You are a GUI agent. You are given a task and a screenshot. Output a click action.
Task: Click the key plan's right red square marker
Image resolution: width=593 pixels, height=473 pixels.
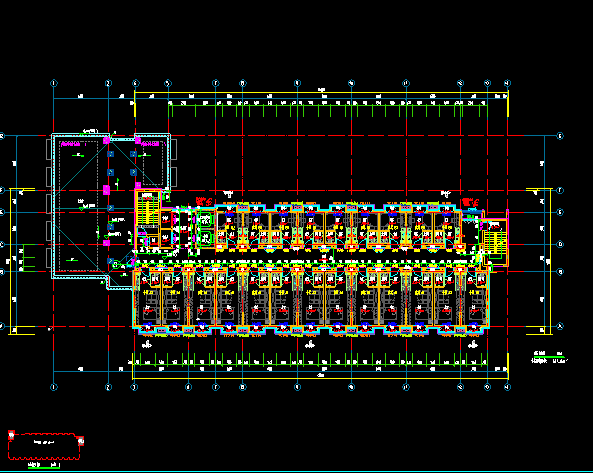tap(81, 441)
